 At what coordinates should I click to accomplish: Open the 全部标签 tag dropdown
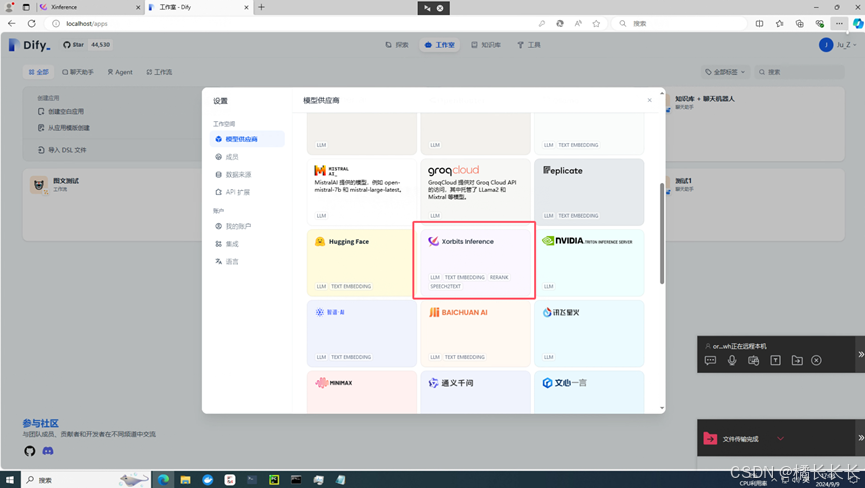(x=725, y=72)
